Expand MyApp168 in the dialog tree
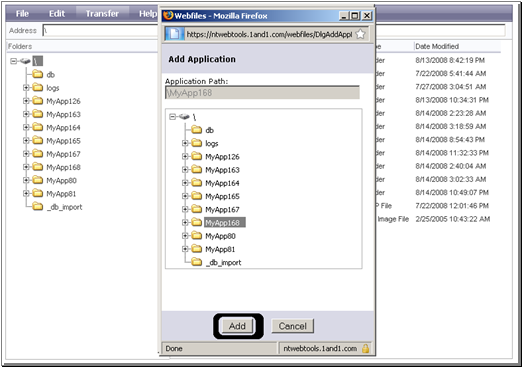Viewport: 522px width, 367px height. [x=185, y=222]
